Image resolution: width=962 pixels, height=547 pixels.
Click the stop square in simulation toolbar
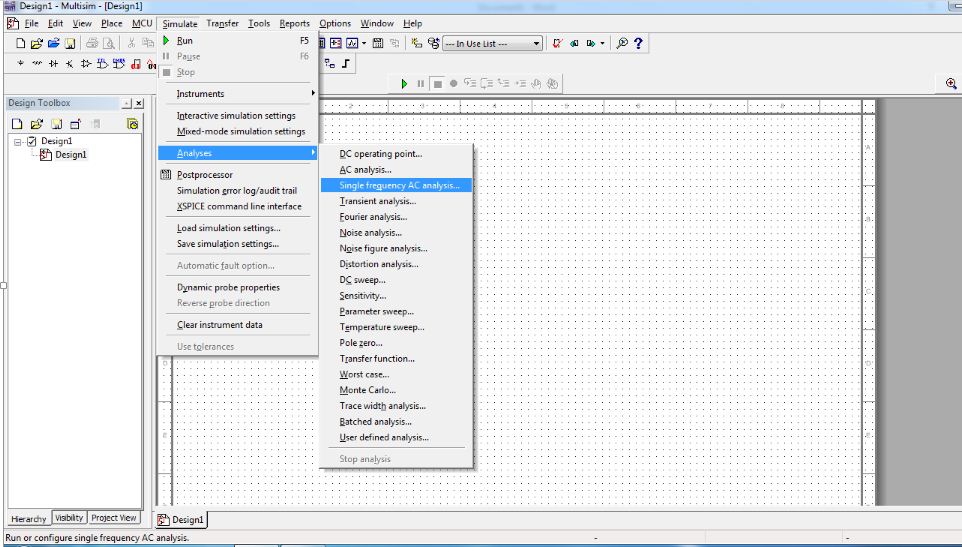pyautogui.click(x=437, y=84)
